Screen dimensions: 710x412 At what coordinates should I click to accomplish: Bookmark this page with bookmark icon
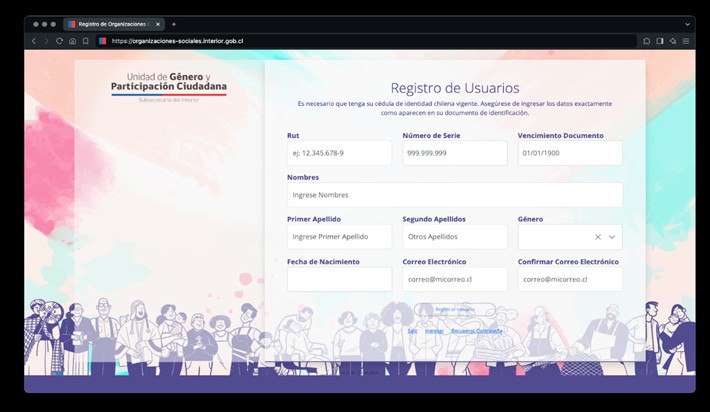[x=86, y=41]
